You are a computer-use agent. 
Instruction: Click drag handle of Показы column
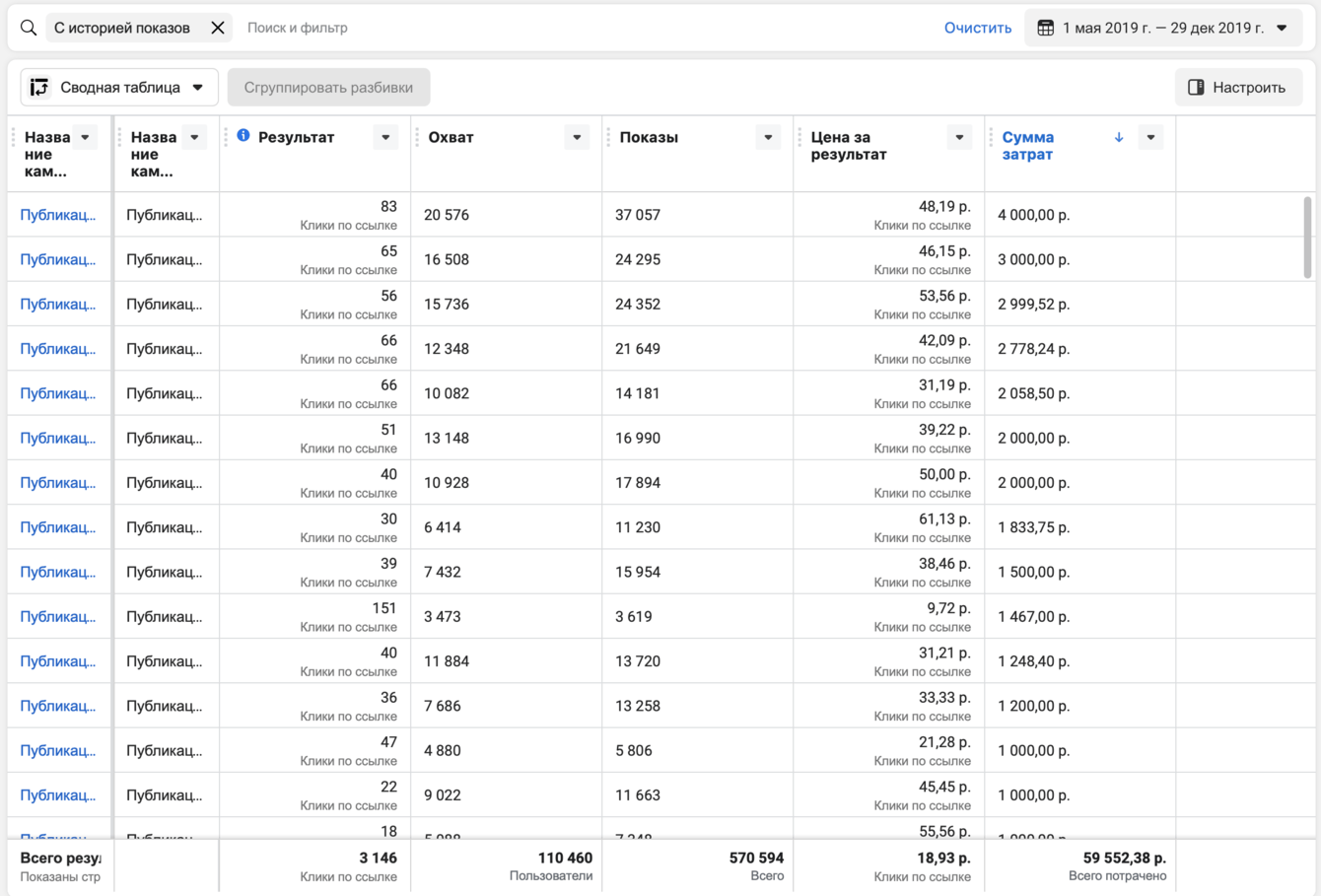[x=608, y=137]
